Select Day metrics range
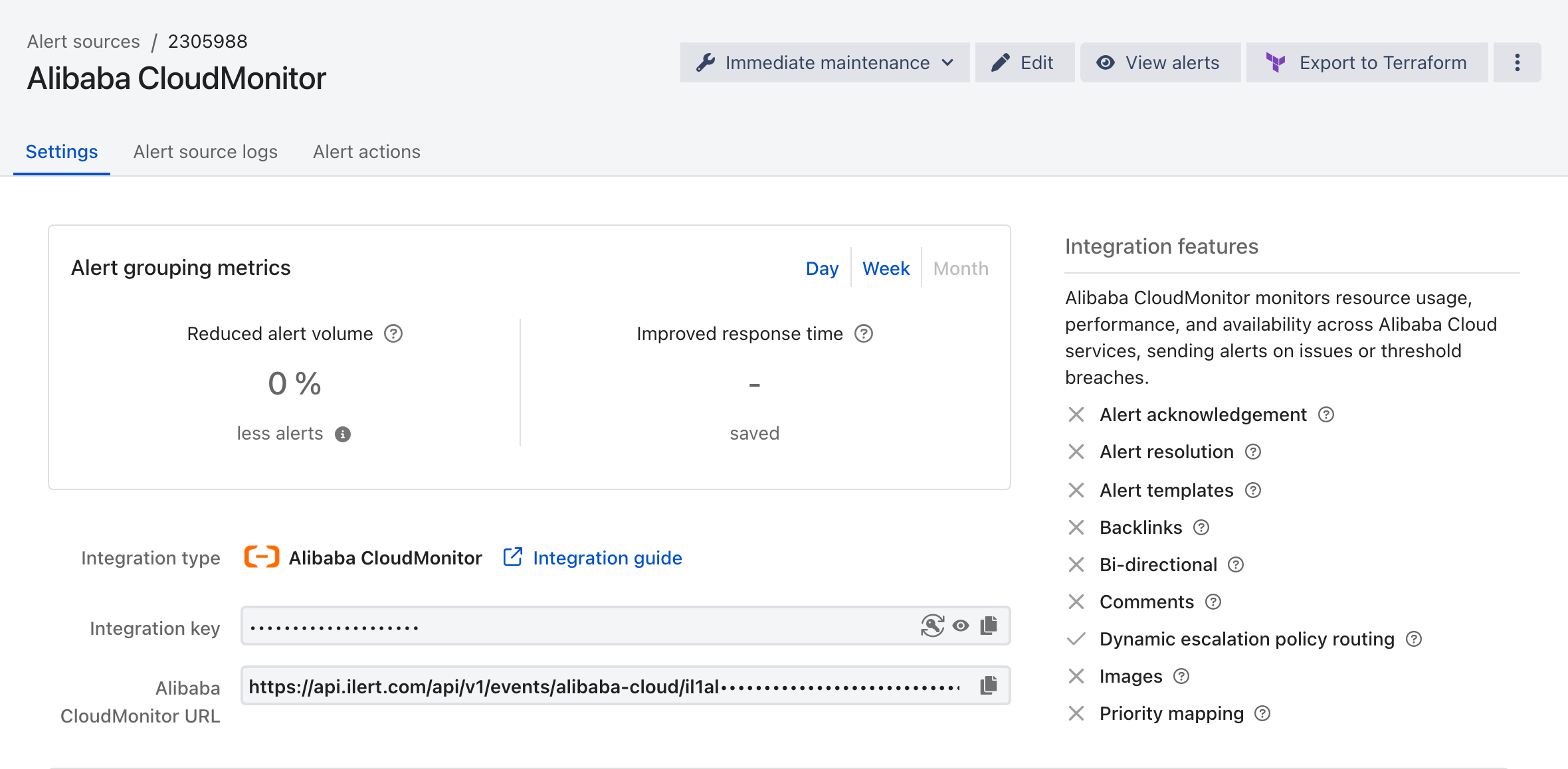This screenshot has height=769, width=1568. (x=822, y=268)
